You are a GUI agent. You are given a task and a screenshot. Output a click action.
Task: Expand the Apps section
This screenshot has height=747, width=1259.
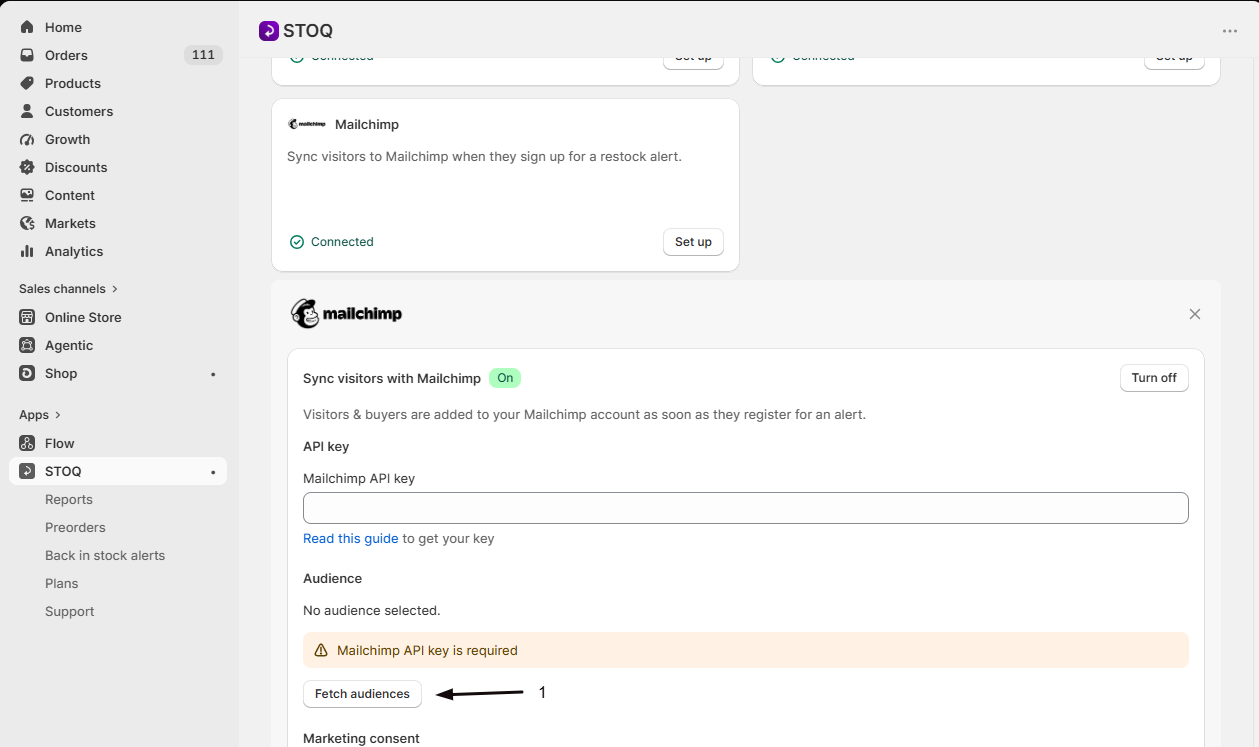40,415
